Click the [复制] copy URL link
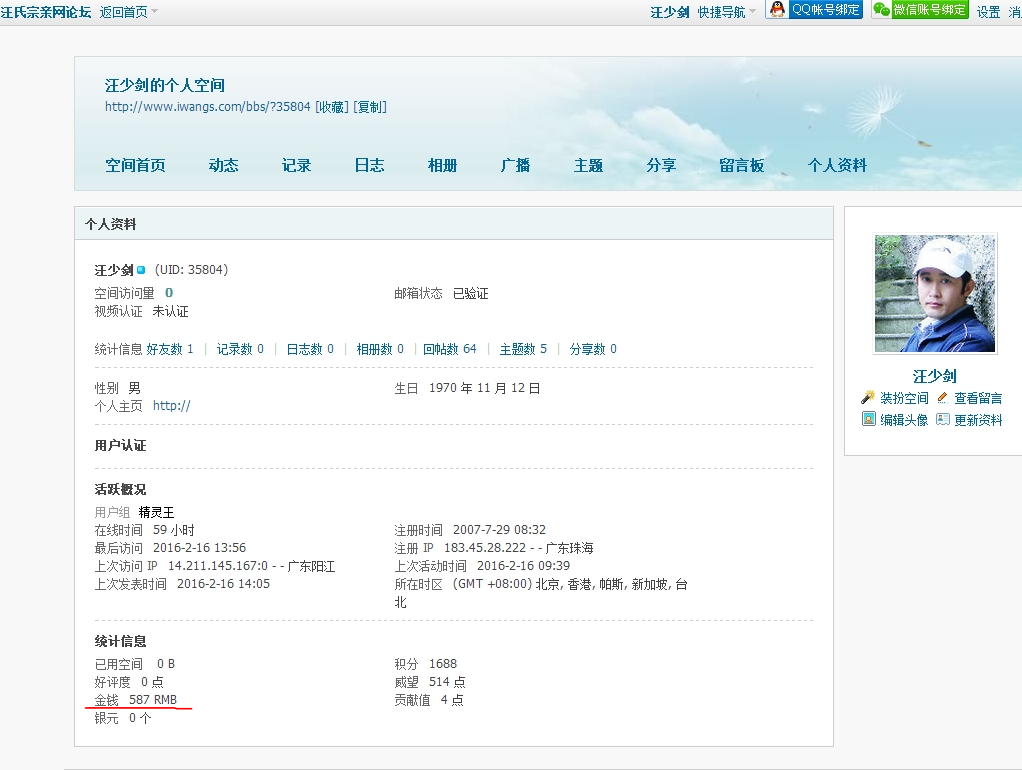 pos(370,107)
